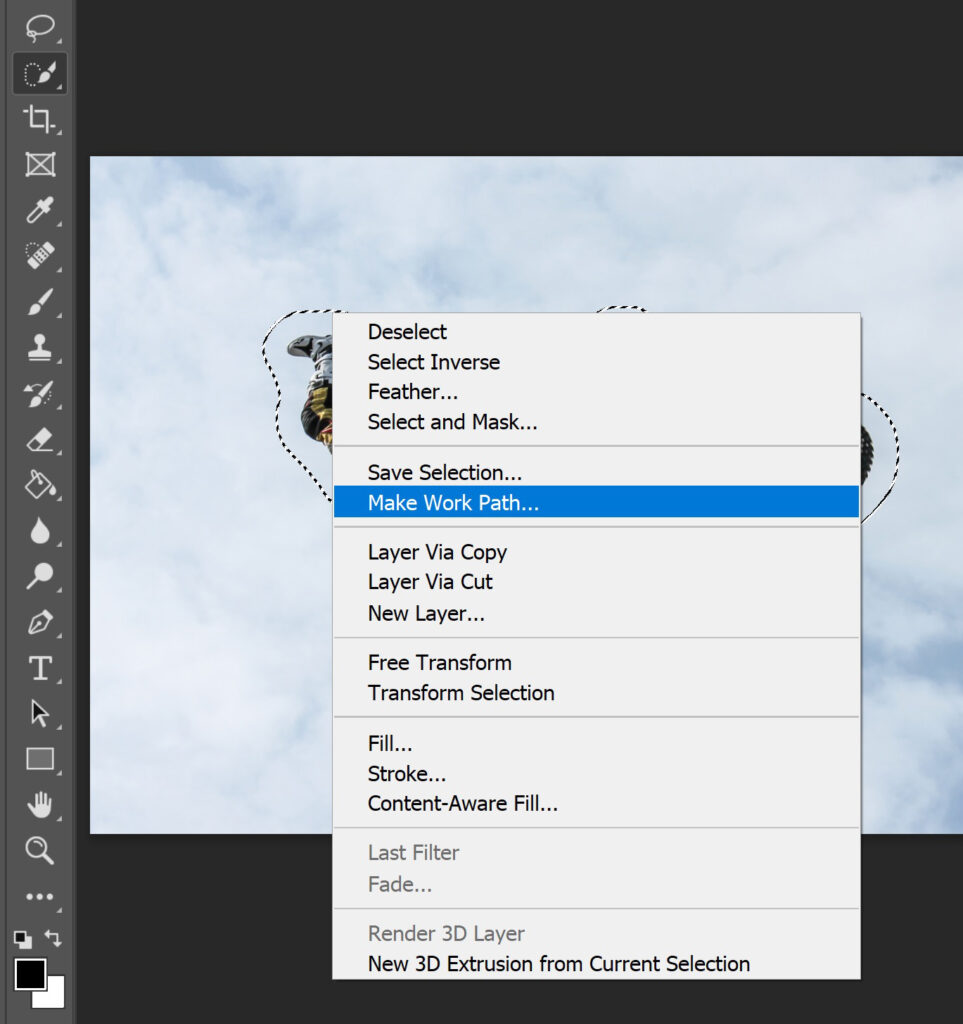
Task: Select the Frame tool
Action: point(40,165)
